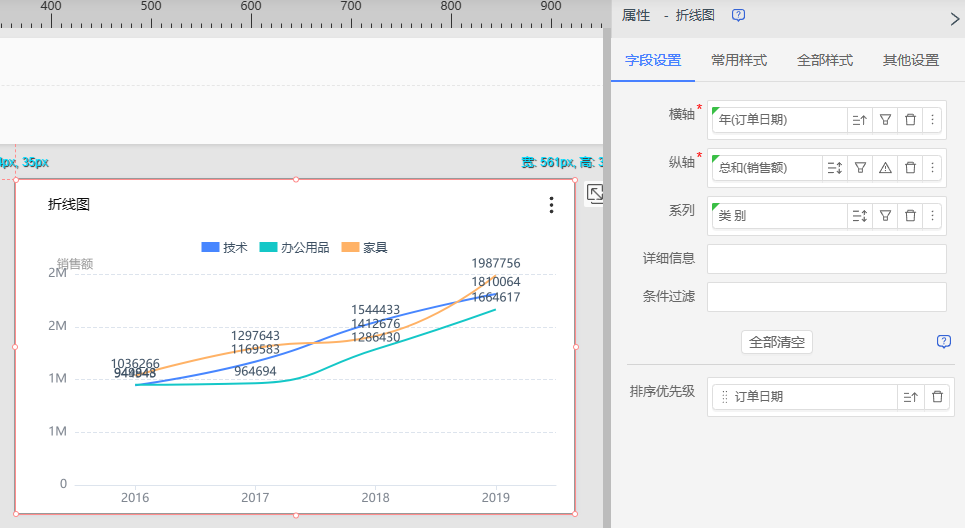Open filter for 年(订单日期) horizontal axis field
965x528 pixels.
tap(885, 120)
